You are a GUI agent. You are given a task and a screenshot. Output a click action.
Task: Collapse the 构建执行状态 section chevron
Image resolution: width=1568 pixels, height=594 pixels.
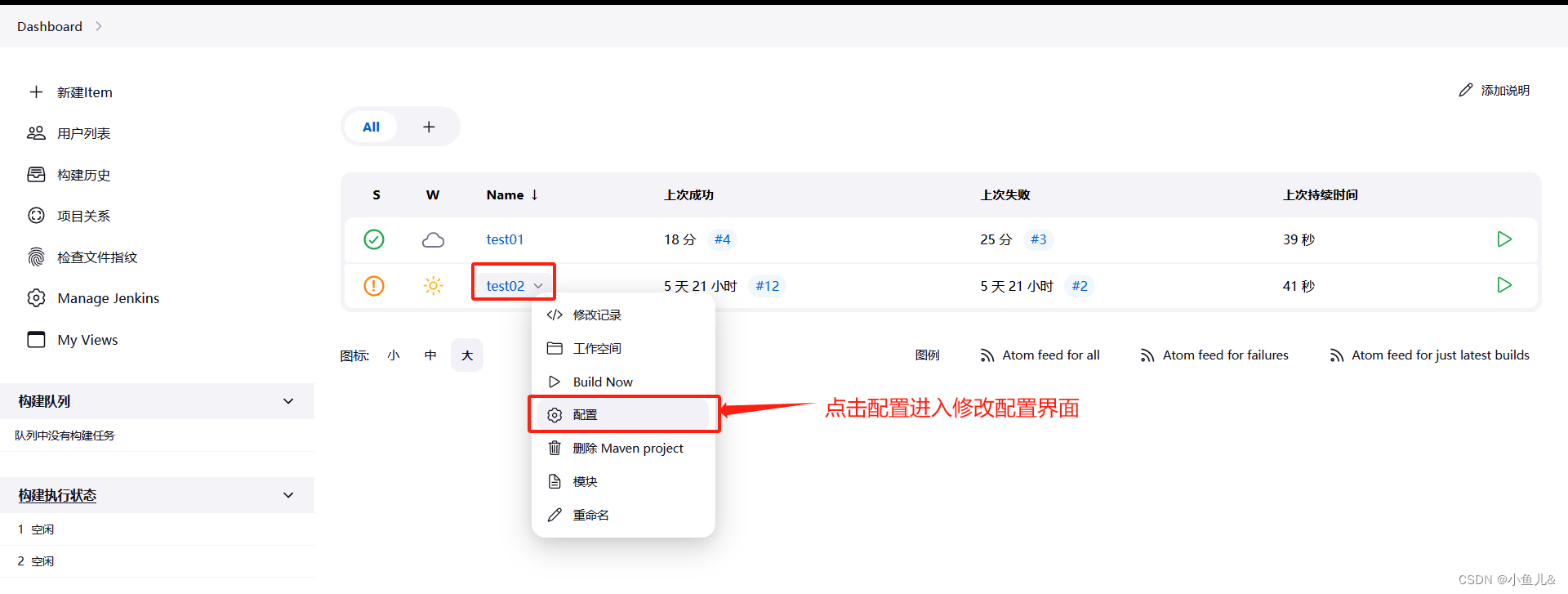point(288,495)
